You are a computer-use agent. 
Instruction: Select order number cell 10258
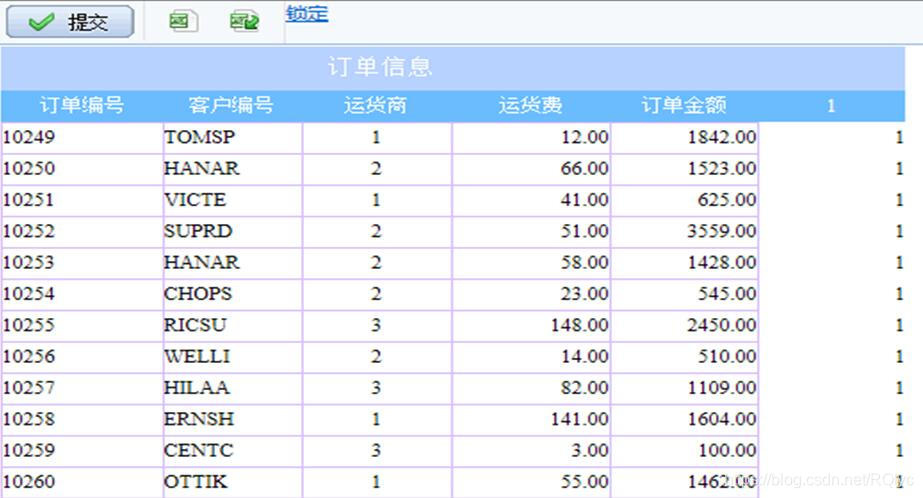(82, 419)
